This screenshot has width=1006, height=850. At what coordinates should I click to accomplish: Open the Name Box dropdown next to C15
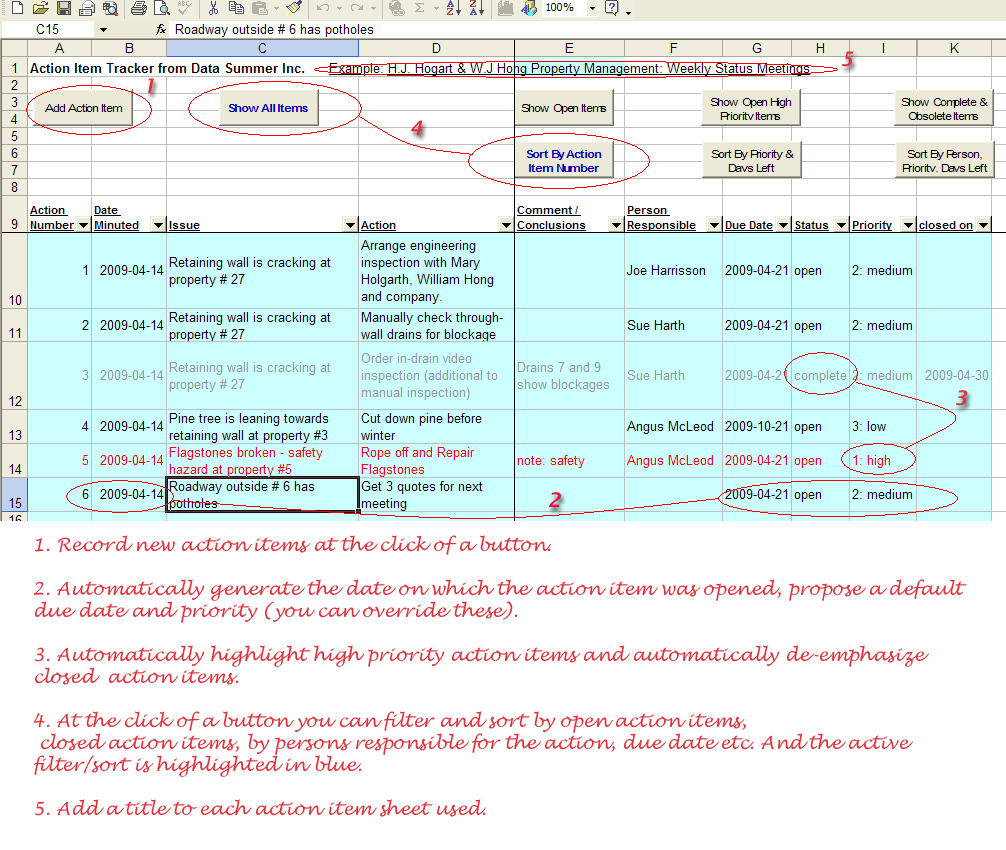click(x=103, y=30)
